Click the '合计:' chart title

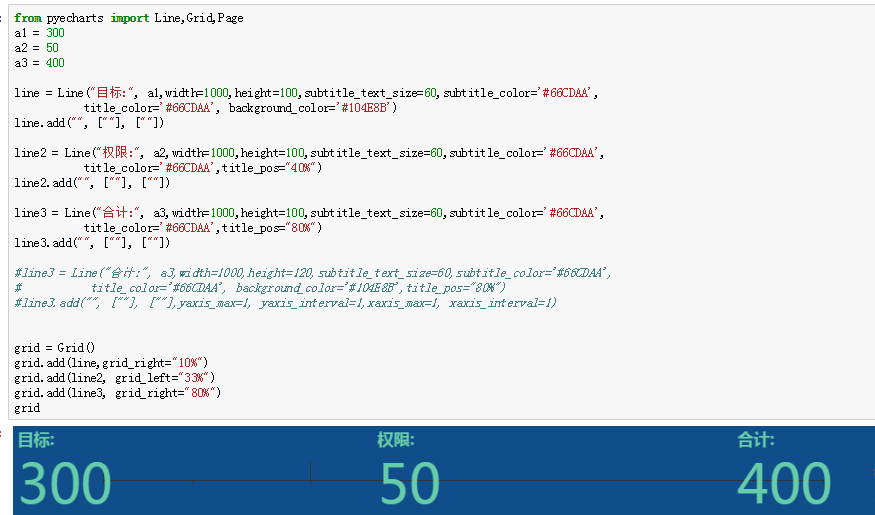(756, 440)
